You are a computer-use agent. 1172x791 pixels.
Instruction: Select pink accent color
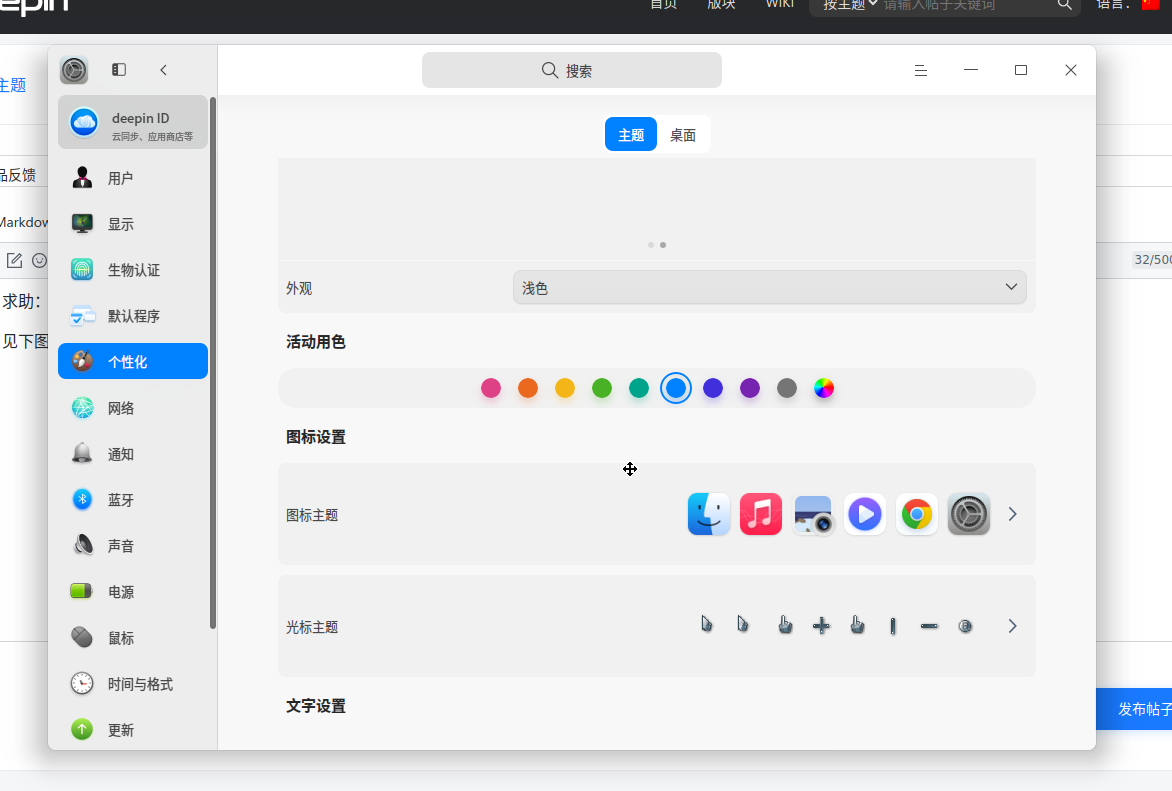[x=491, y=388]
